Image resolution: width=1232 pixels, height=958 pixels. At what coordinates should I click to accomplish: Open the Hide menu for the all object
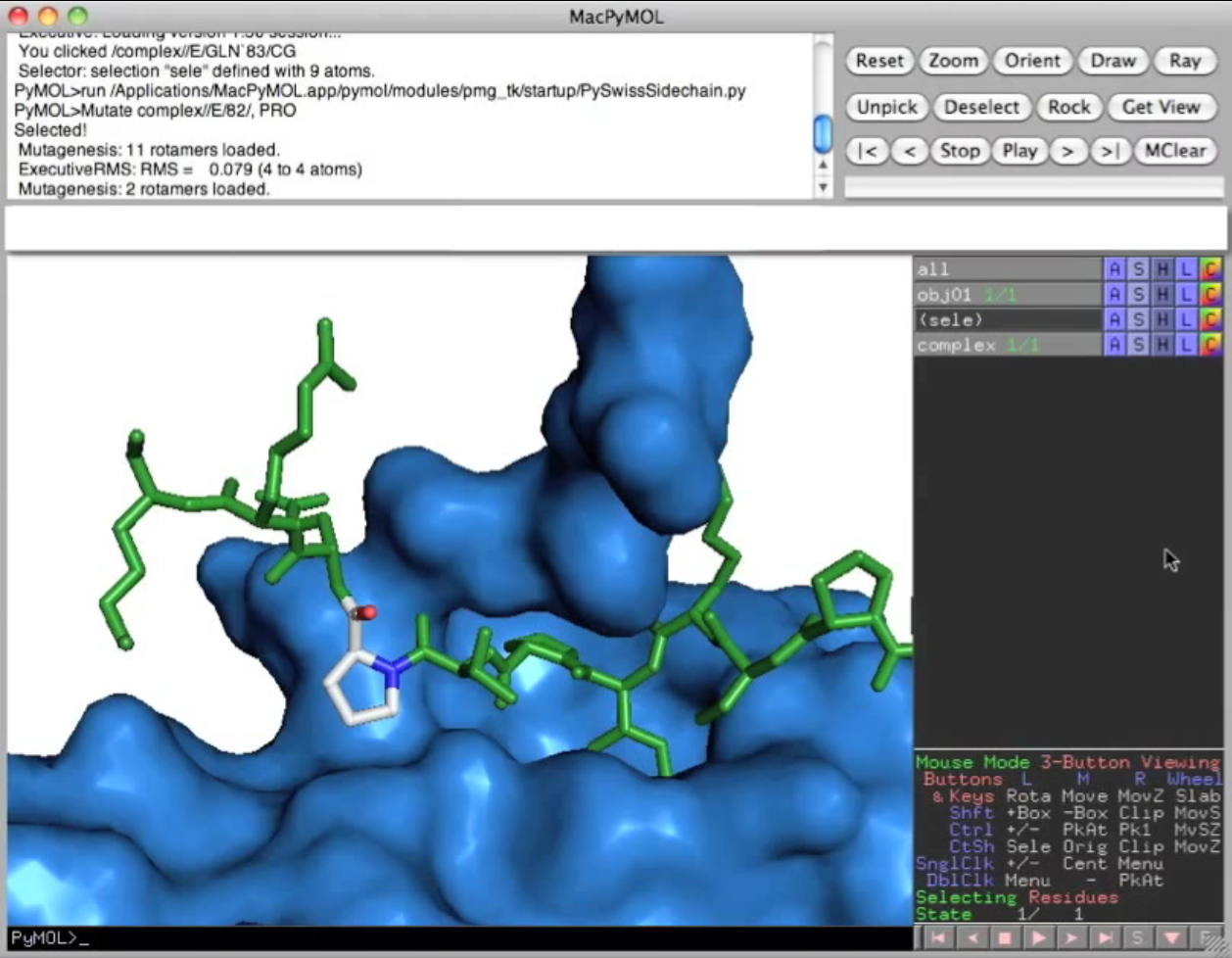point(1162,268)
